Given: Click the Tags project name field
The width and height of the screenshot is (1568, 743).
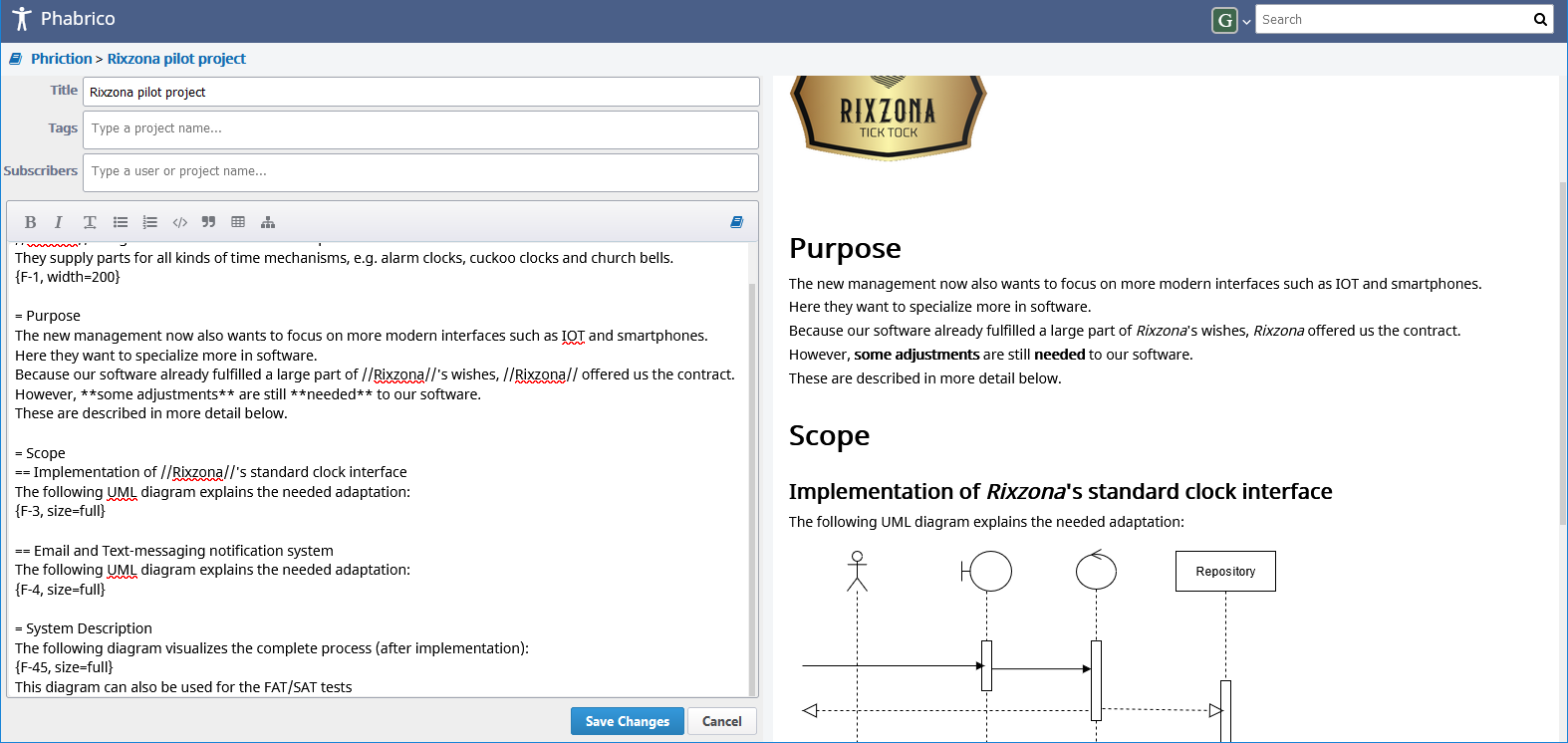Looking at the screenshot, I should pyautogui.click(x=420, y=129).
